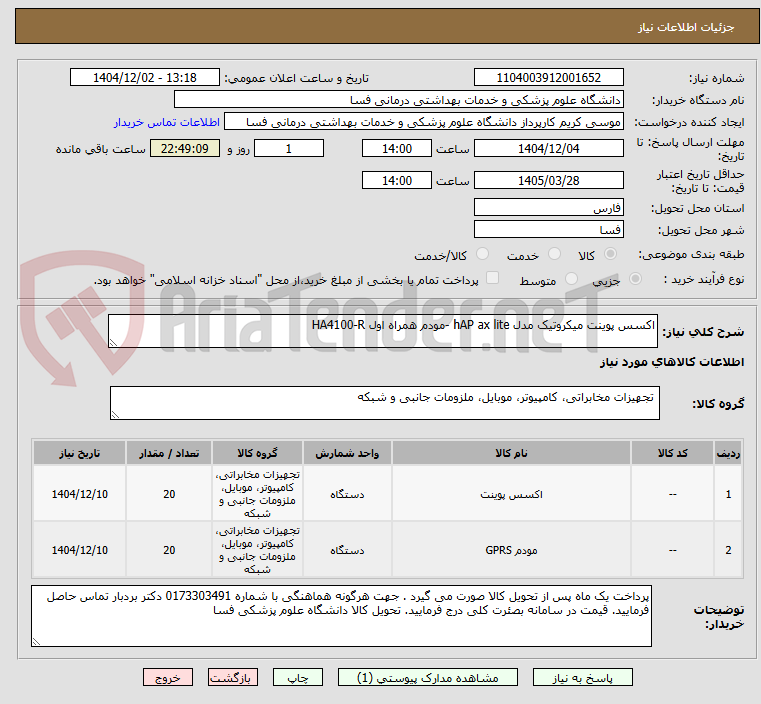
Task: Click the response deadline time 14:00 field
Action: click(x=397, y=148)
